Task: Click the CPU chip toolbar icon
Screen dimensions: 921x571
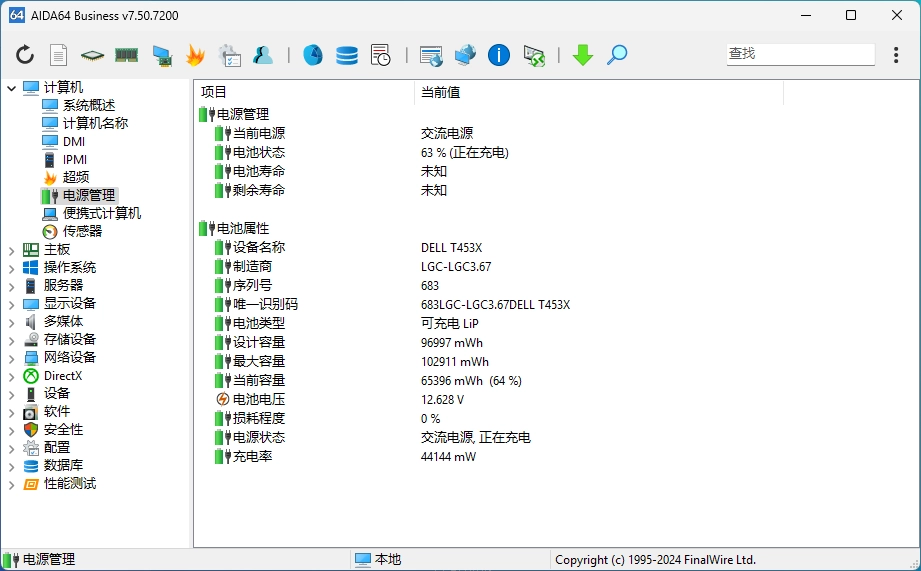Action: click(x=93, y=55)
